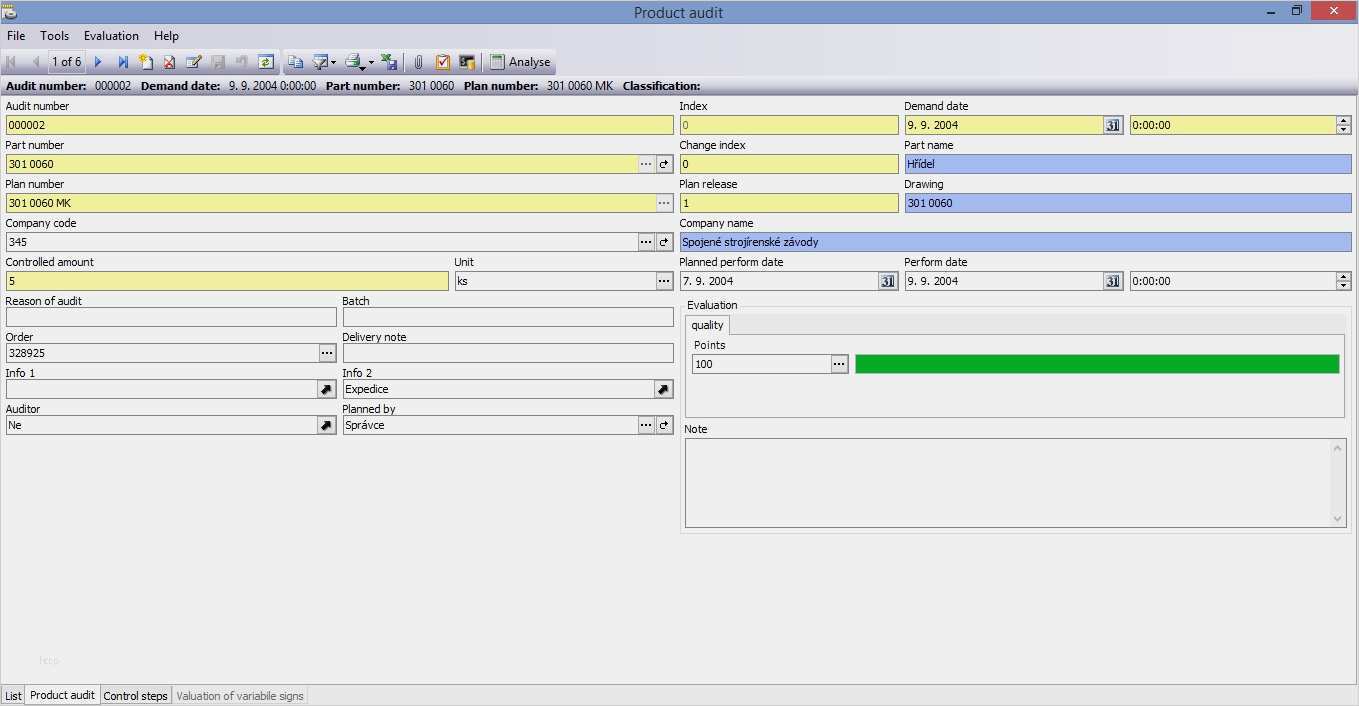Expand the print options dropdown arrow
Screen dimensions: 1359x706
click(371, 62)
